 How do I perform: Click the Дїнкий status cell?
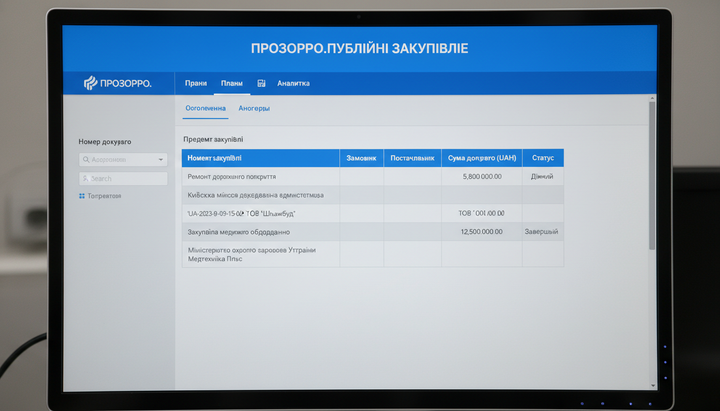click(543, 176)
